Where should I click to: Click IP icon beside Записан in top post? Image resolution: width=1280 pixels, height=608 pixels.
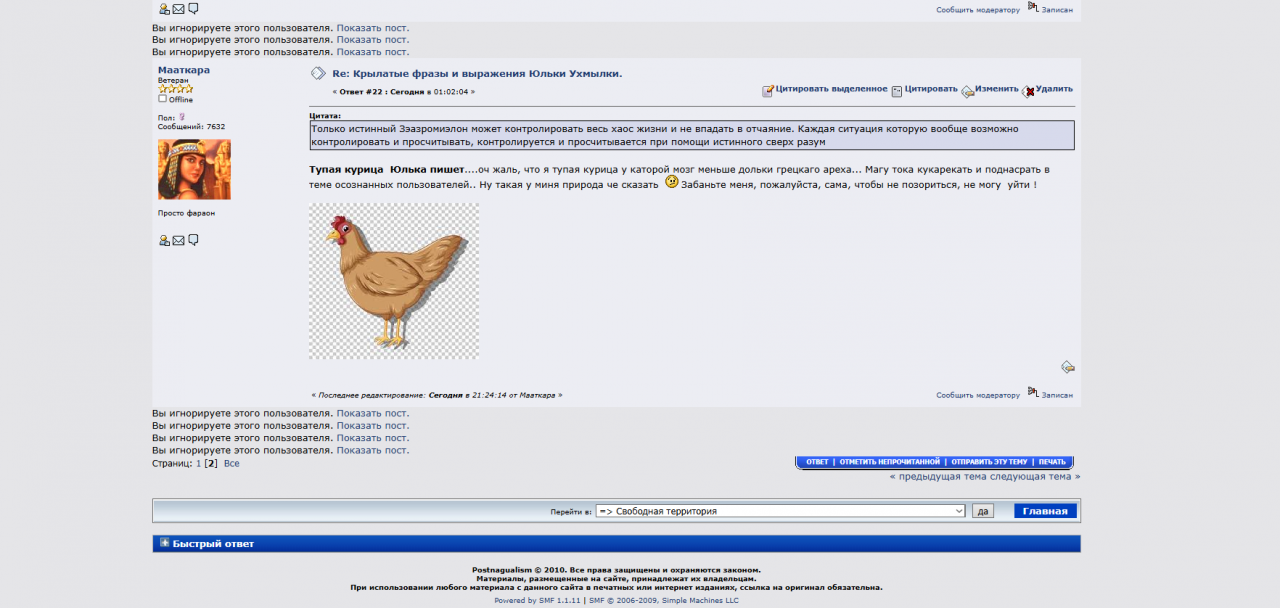(1033, 7)
